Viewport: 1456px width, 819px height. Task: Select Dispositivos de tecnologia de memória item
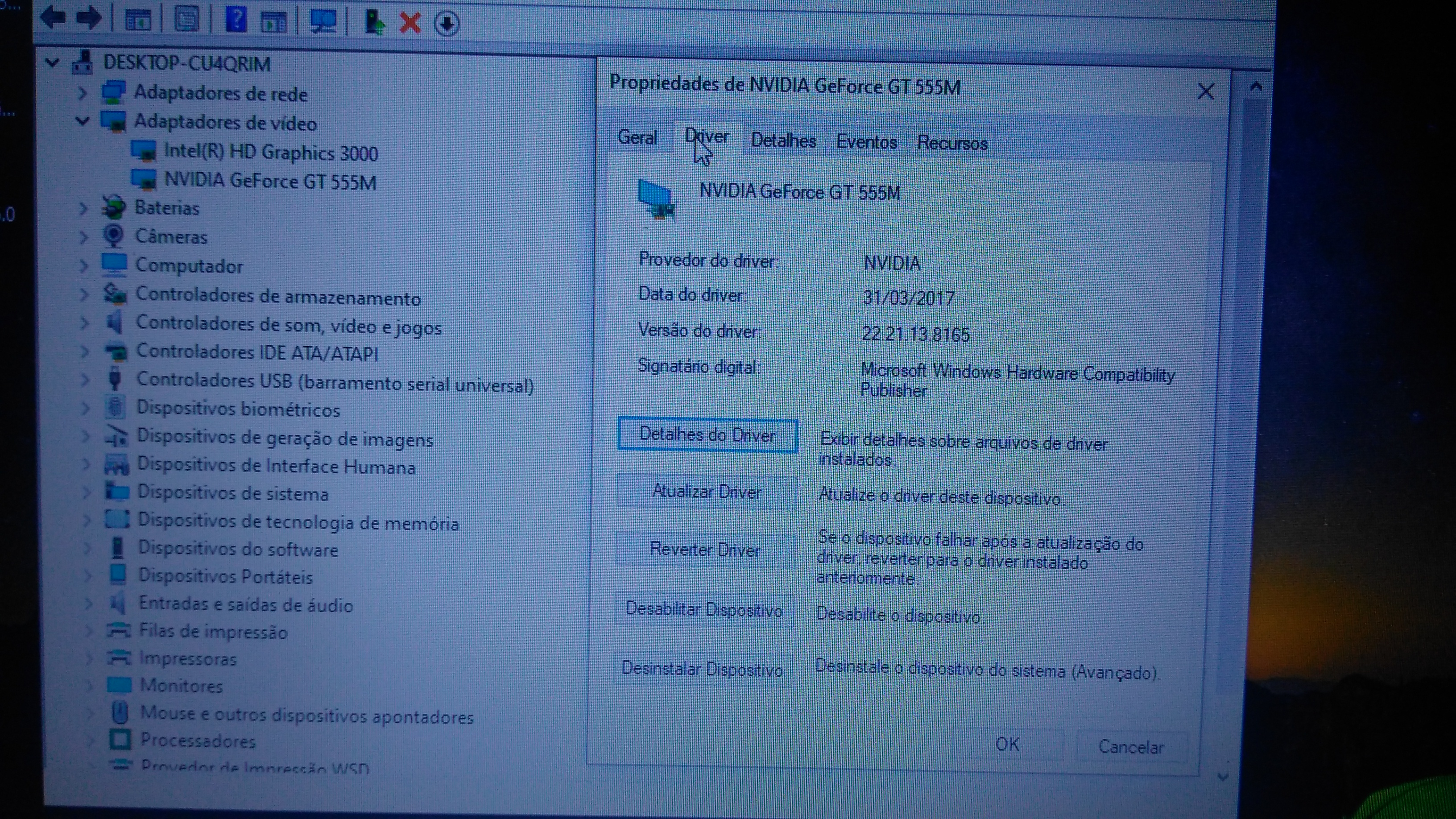tap(298, 522)
